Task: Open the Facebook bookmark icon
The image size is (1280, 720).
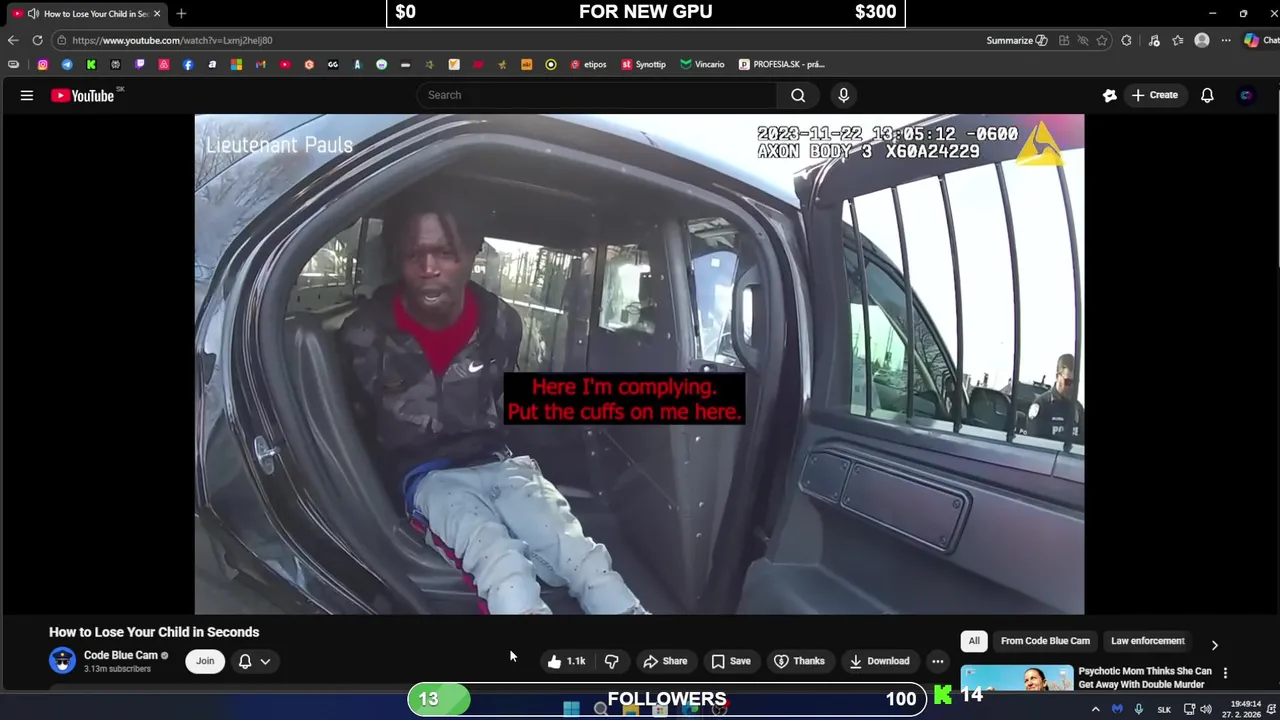Action: (x=188, y=64)
